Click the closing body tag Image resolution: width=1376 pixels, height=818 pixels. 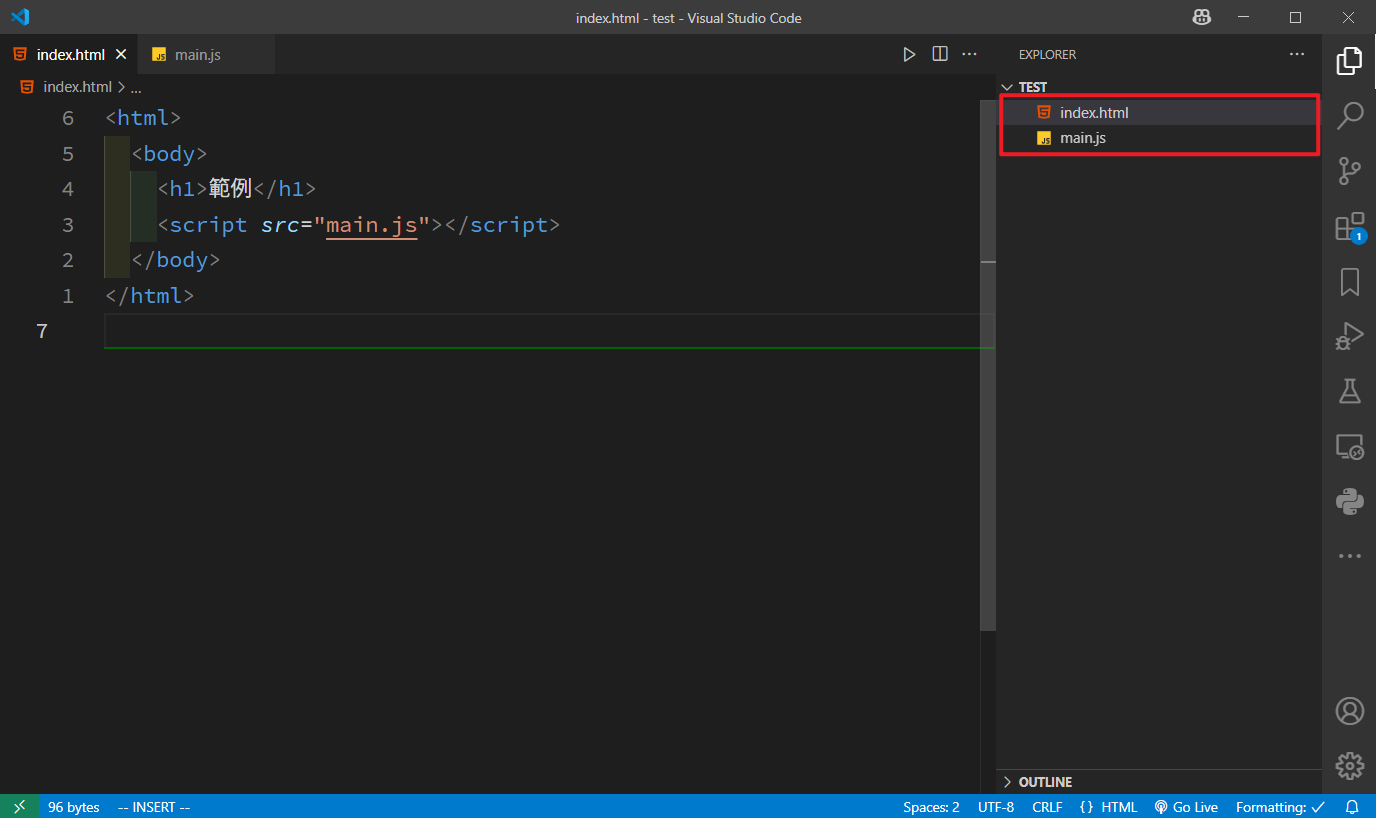pos(175,260)
